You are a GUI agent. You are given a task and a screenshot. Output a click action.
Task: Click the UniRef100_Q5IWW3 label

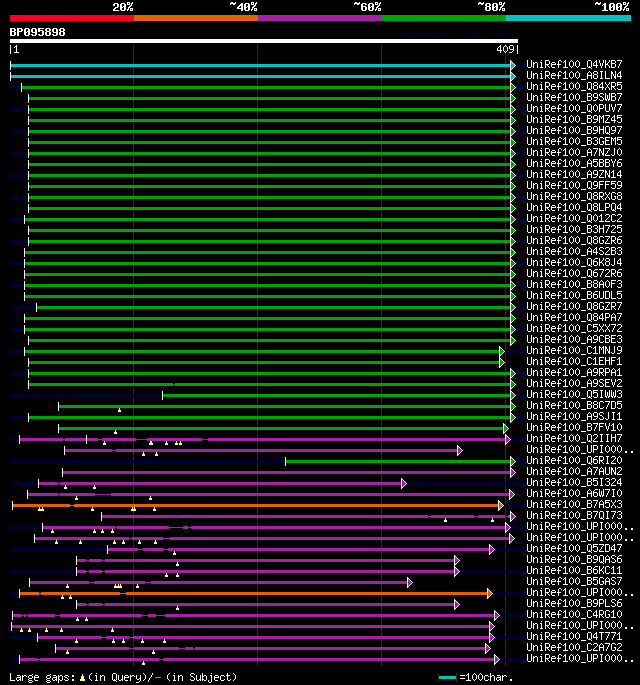click(x=574, y=394)
